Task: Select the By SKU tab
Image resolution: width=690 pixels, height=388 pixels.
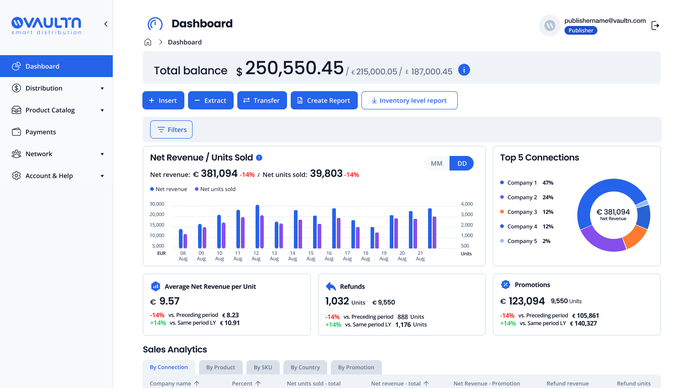Action: pos(263,367)
